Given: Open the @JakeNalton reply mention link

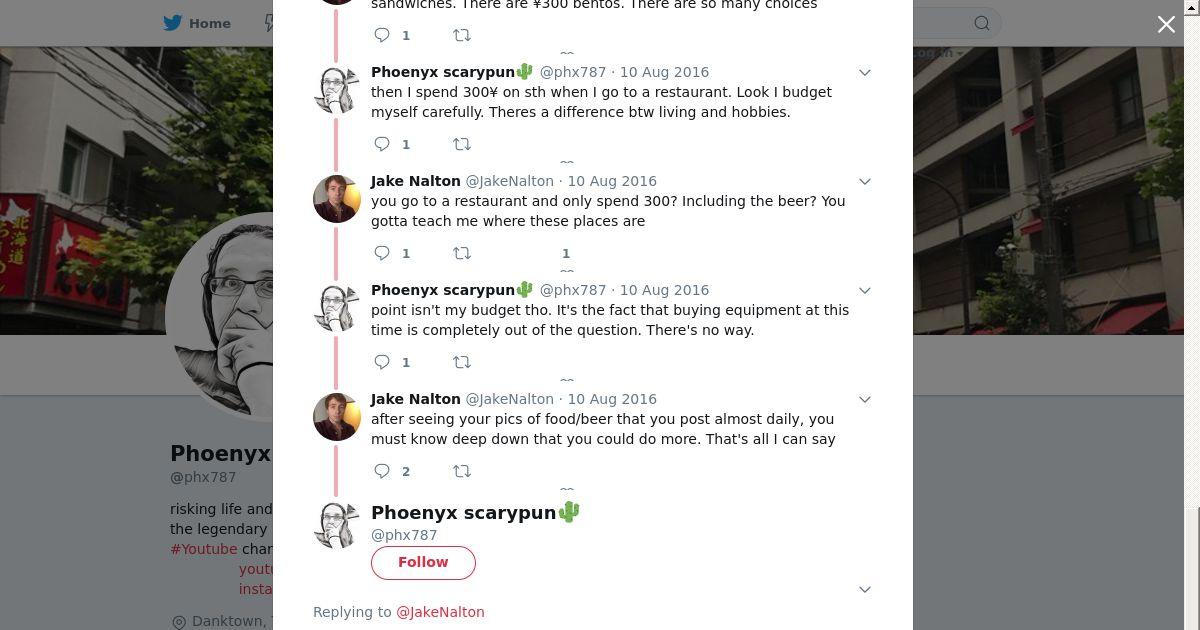Looking at the screenshot, I should pyautogui.click(x=440, y=612).
